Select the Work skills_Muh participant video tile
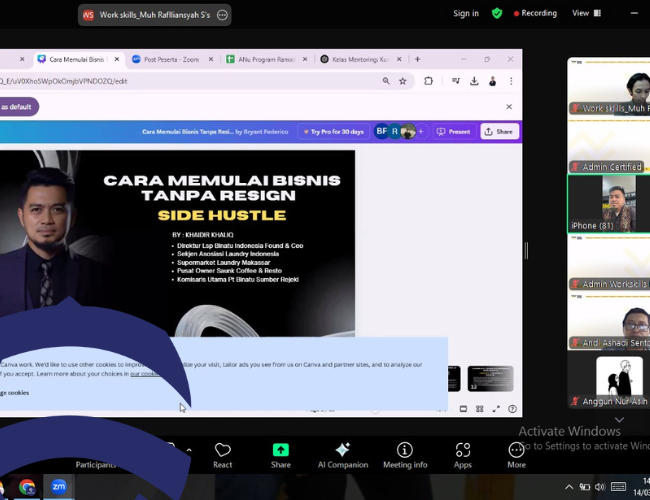 point(609,86)
